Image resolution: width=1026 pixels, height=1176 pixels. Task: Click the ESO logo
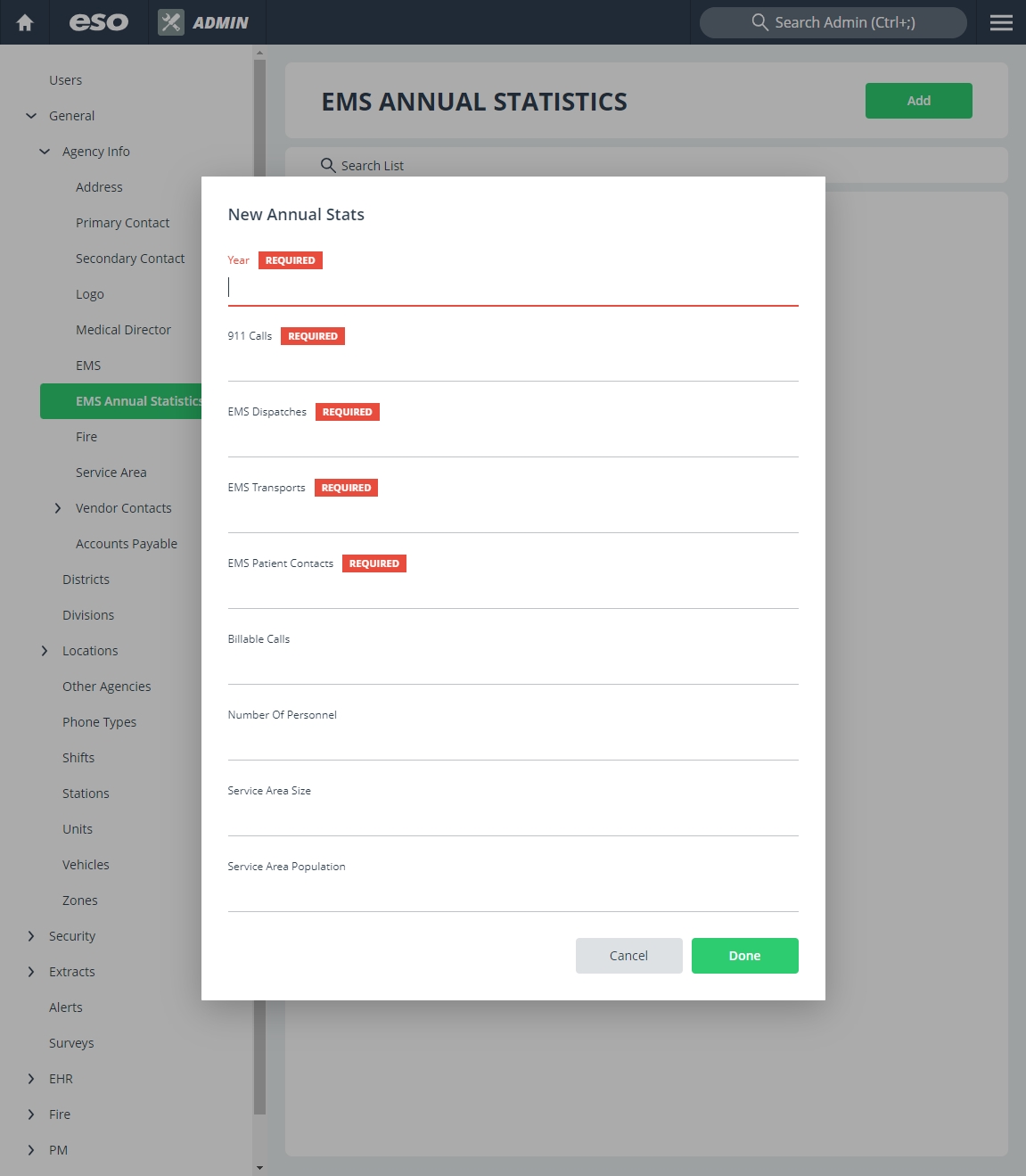[x=99, y=22]
